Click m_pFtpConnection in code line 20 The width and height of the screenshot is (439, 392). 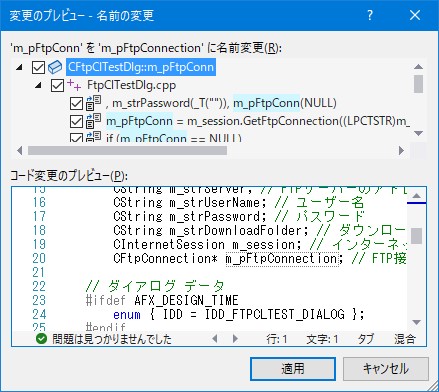(282, 259)
